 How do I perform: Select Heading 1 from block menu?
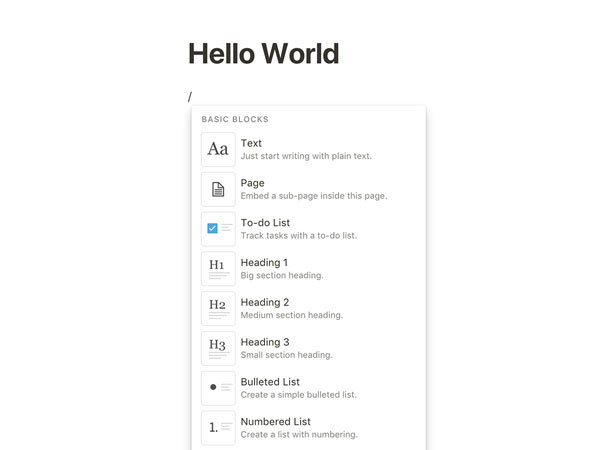coord(308,269)
